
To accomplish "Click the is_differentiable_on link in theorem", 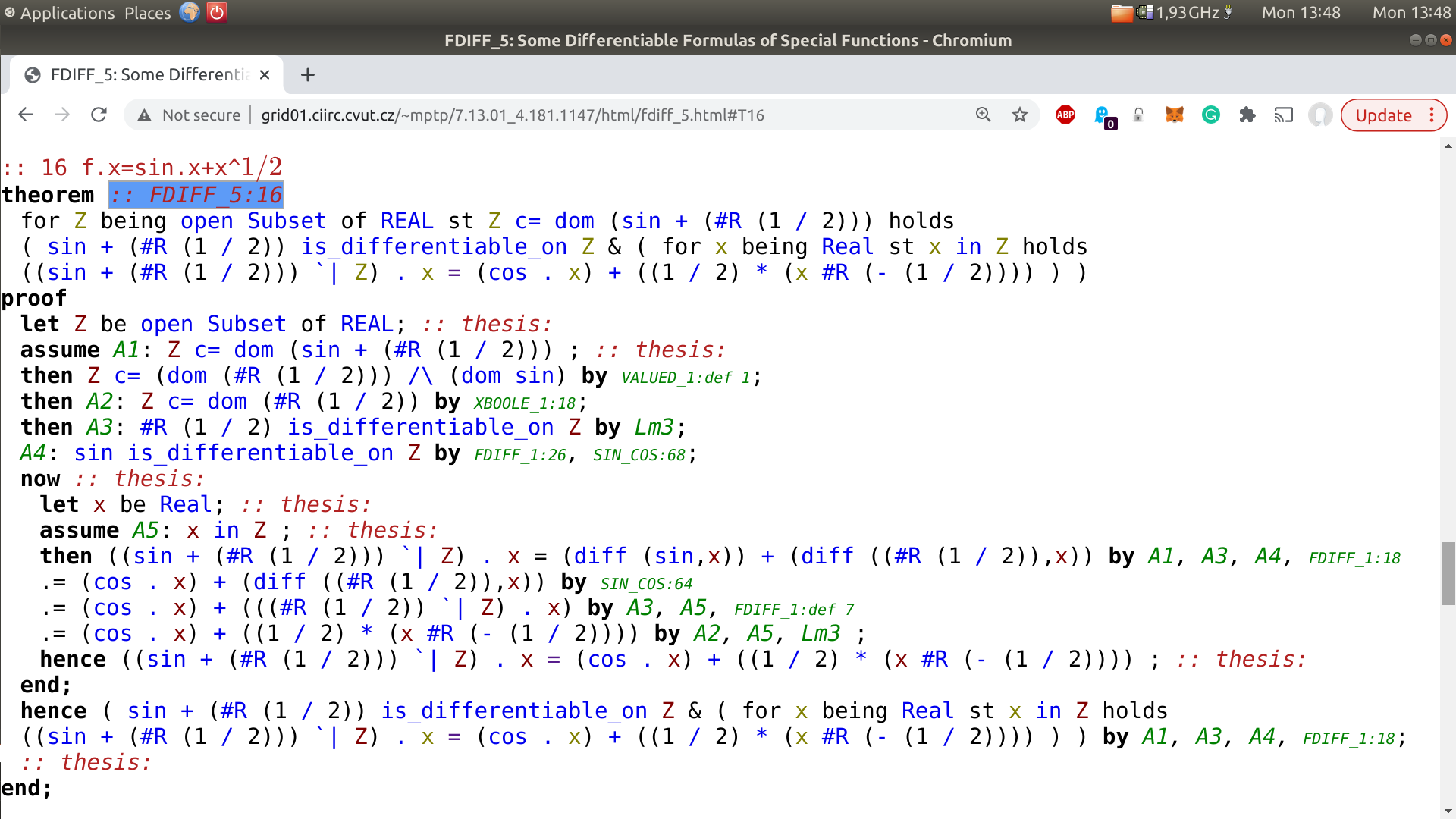I will (434, 246).
